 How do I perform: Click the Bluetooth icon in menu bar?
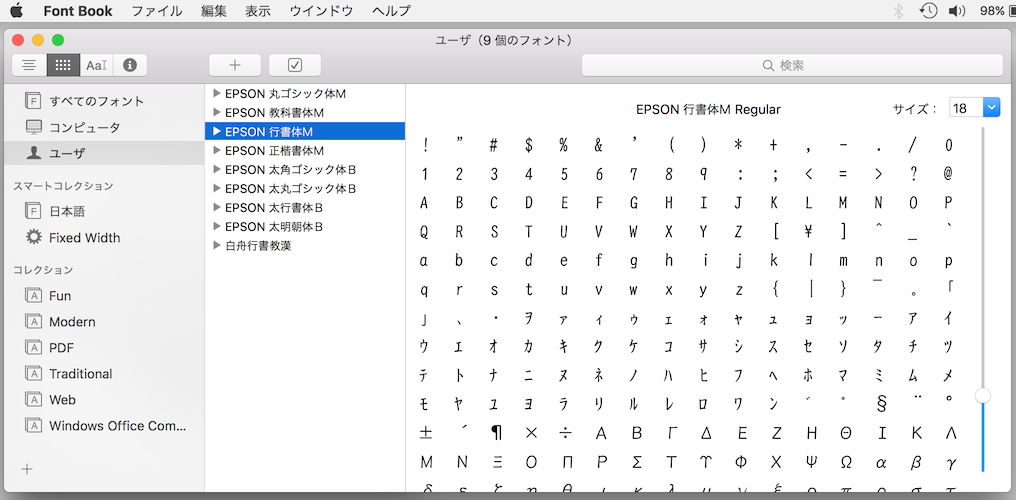pyautogui.click(x=898, y=10)
